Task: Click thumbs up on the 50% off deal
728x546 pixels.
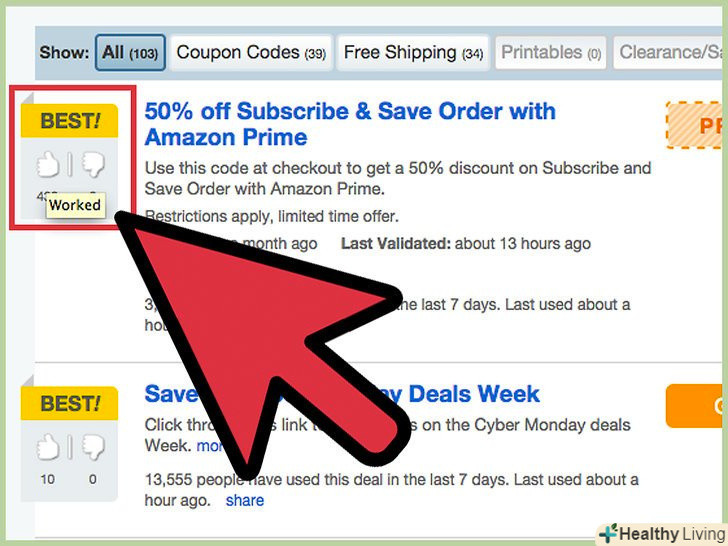Action: [48, 164]
